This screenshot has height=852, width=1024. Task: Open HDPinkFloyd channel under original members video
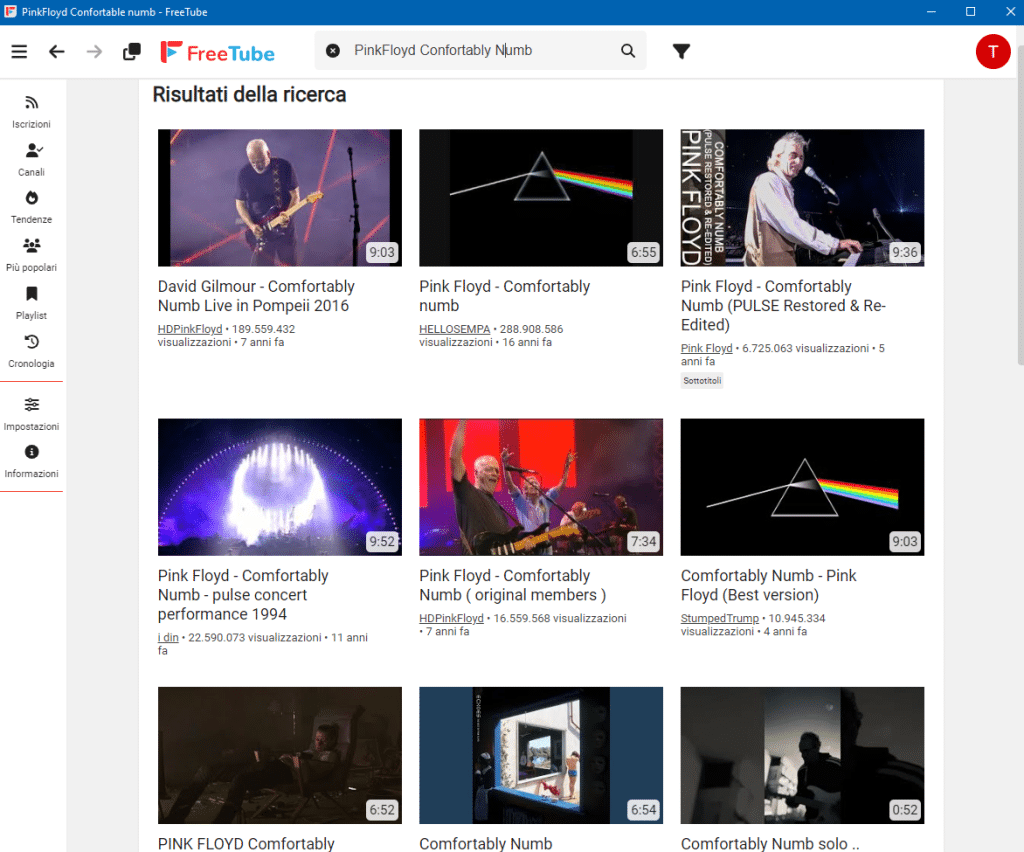pyautogui.click(x=451, y=618)
